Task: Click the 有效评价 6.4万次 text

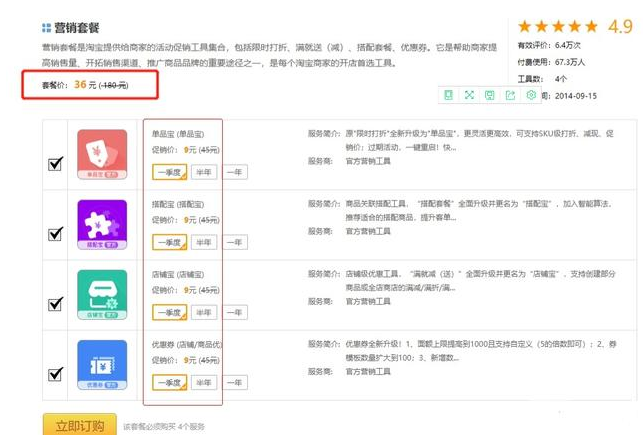Action: point(549,45)
